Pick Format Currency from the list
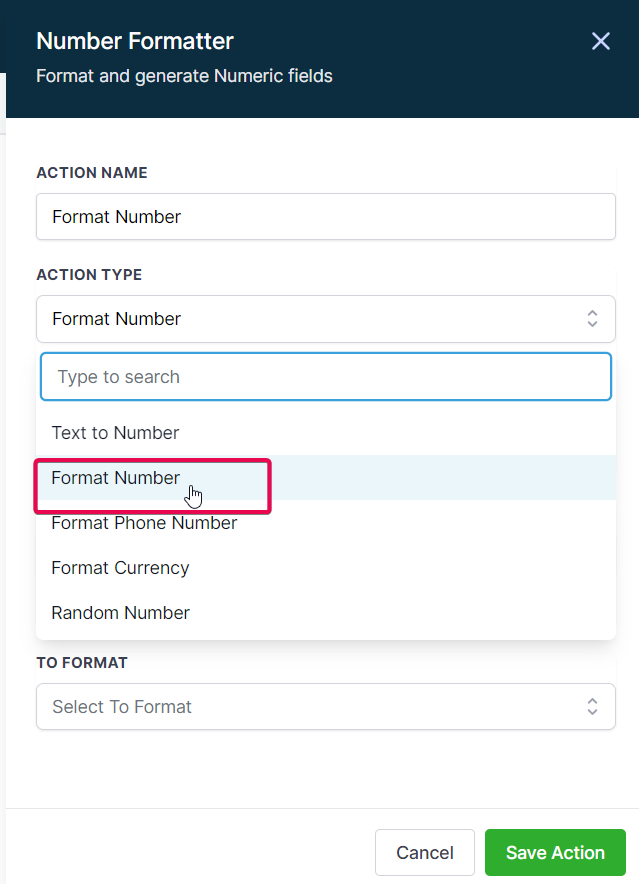 coord(121,568)
